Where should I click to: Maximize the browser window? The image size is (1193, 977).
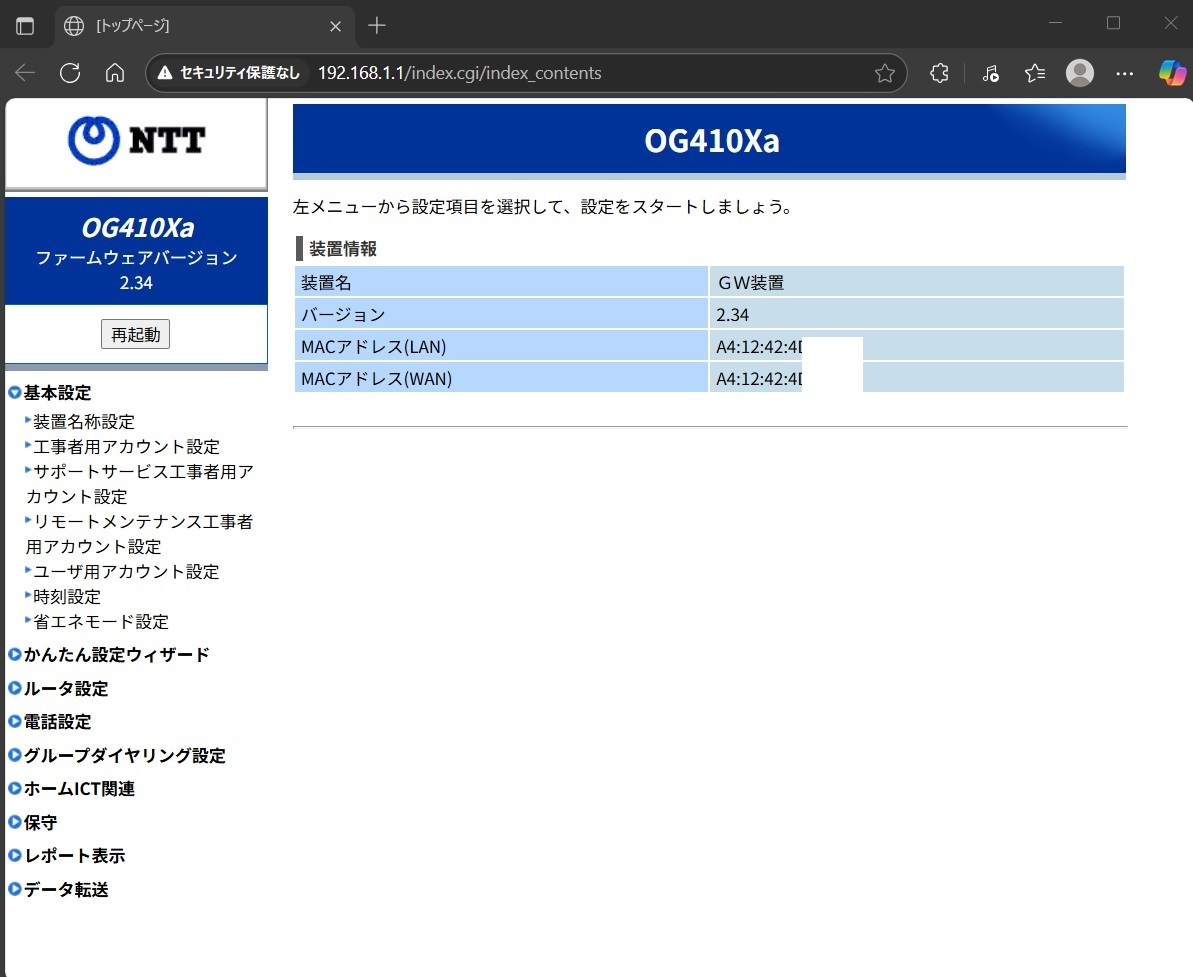pos(1113,23)
